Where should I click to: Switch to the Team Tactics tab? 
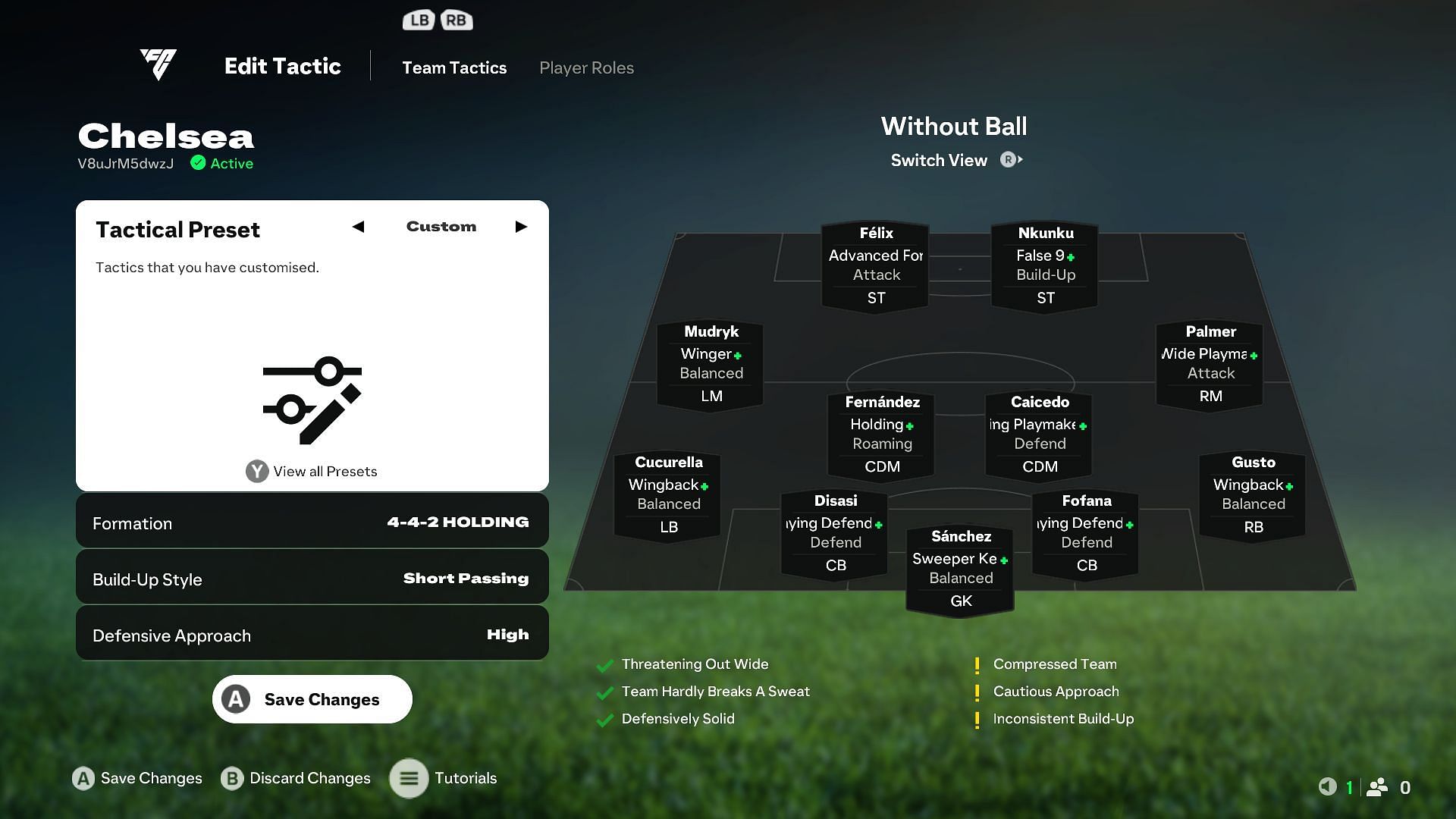454,67
